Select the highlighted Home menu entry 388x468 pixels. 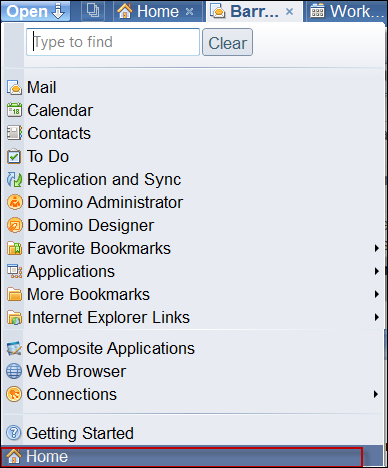182,457
